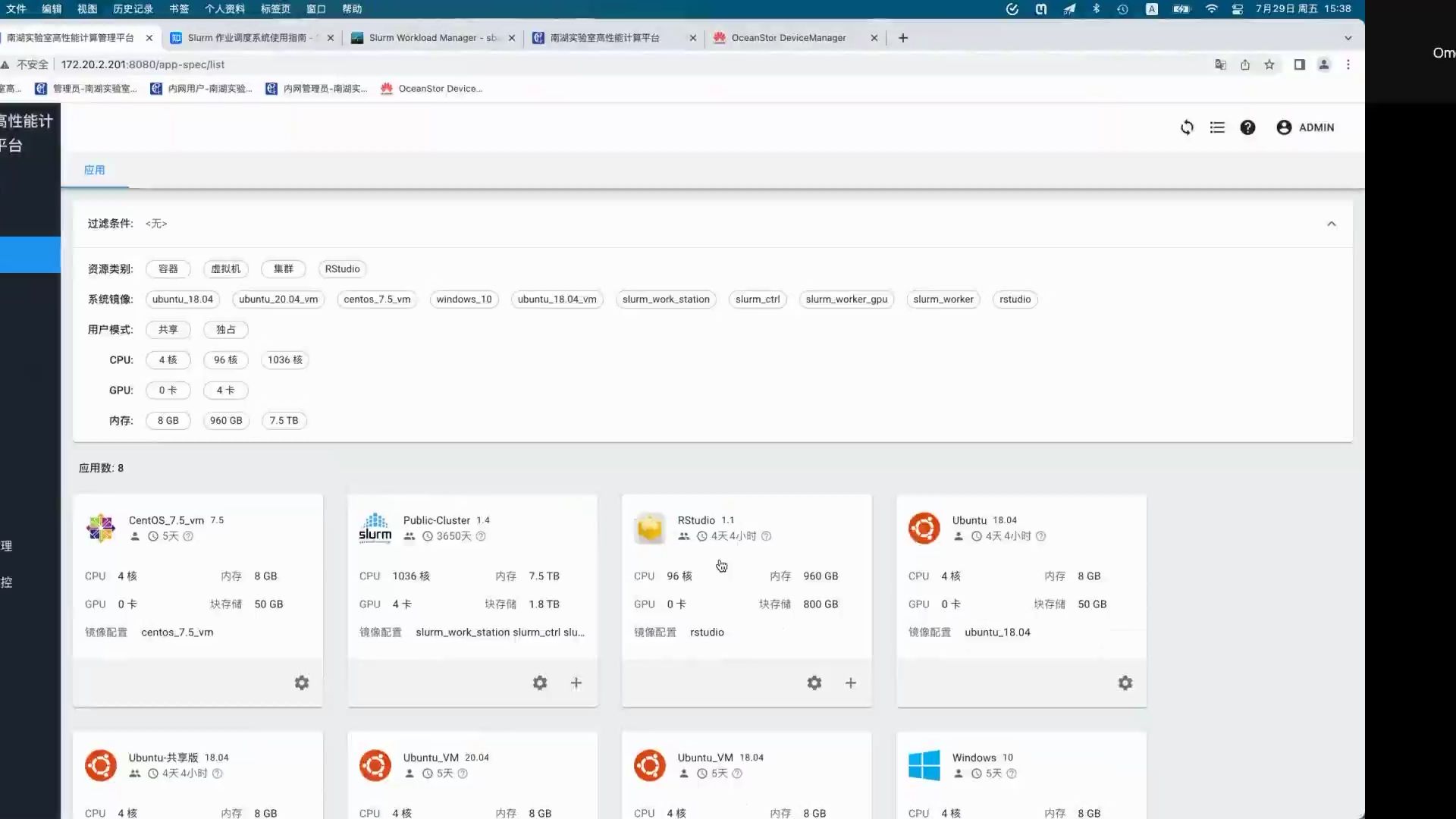
Task: Click help icon next to Public-Cluster 3650天
Action: 481,536
